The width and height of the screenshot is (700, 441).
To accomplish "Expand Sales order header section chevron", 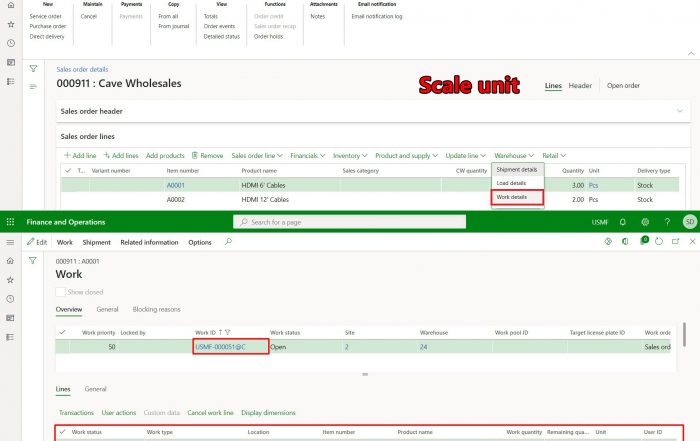I will click(679, 111).
